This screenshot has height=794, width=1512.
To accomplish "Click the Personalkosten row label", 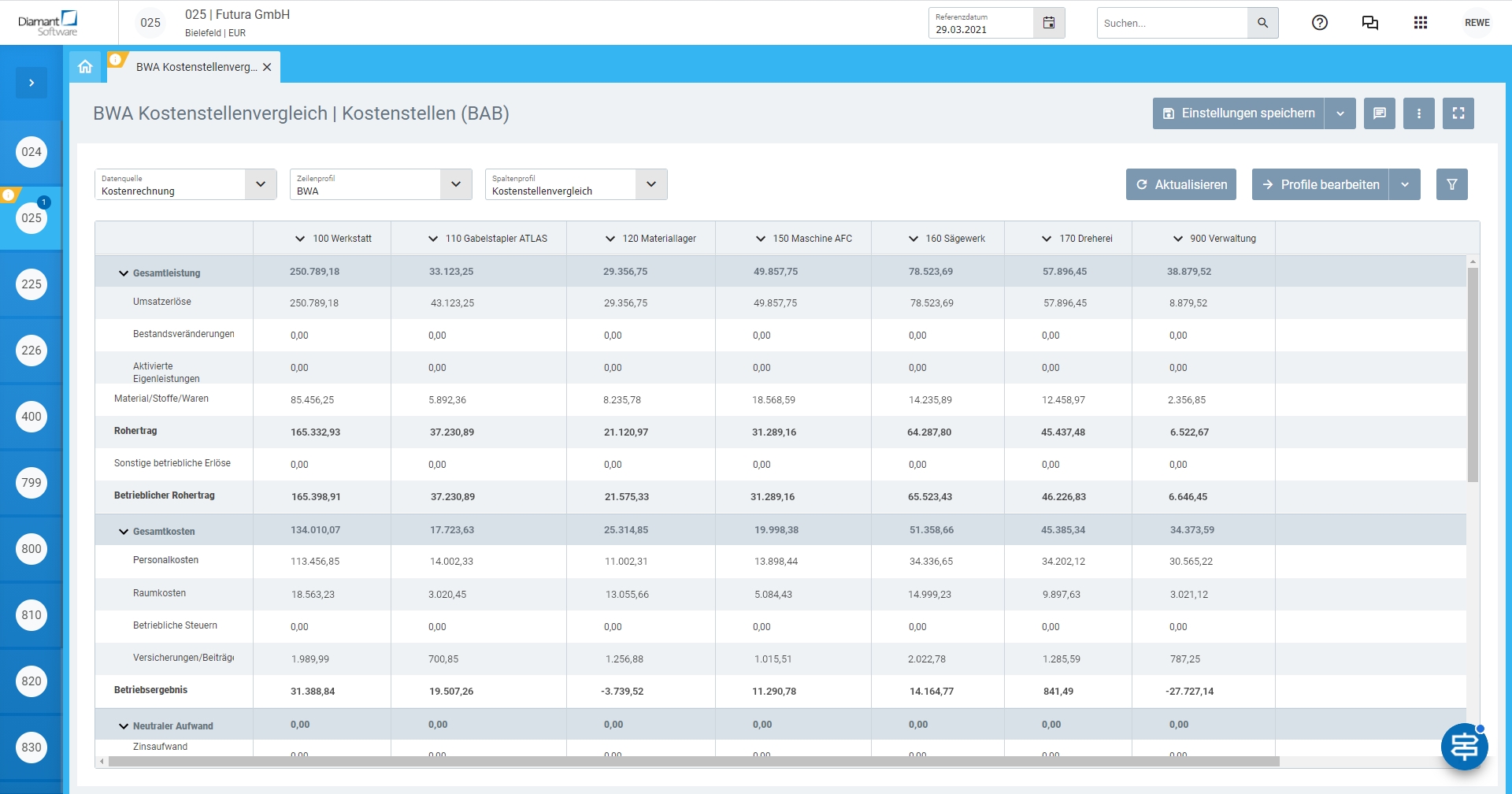I will pyautogui.click(x=165, y=560).
